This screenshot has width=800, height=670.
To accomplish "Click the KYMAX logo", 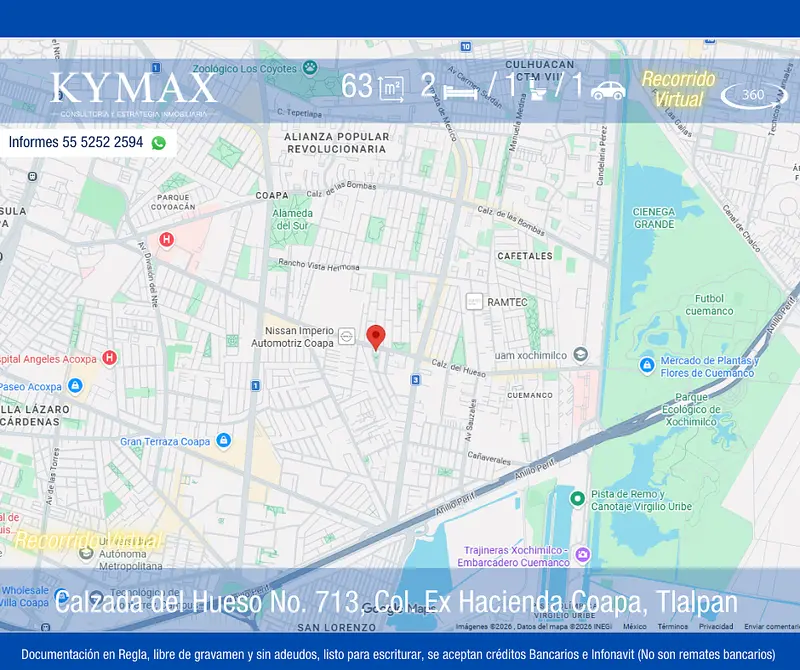I will 134,93.
